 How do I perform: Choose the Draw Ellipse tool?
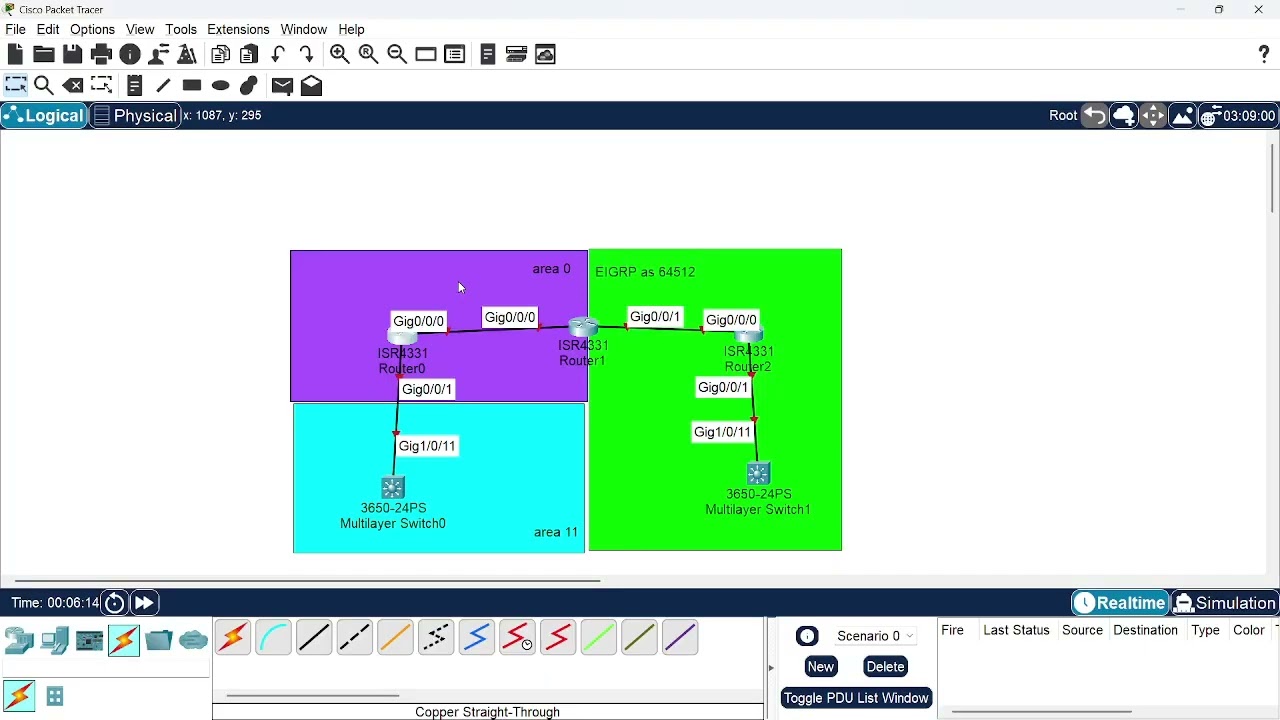pyautogui.click(x=221, y=85)
